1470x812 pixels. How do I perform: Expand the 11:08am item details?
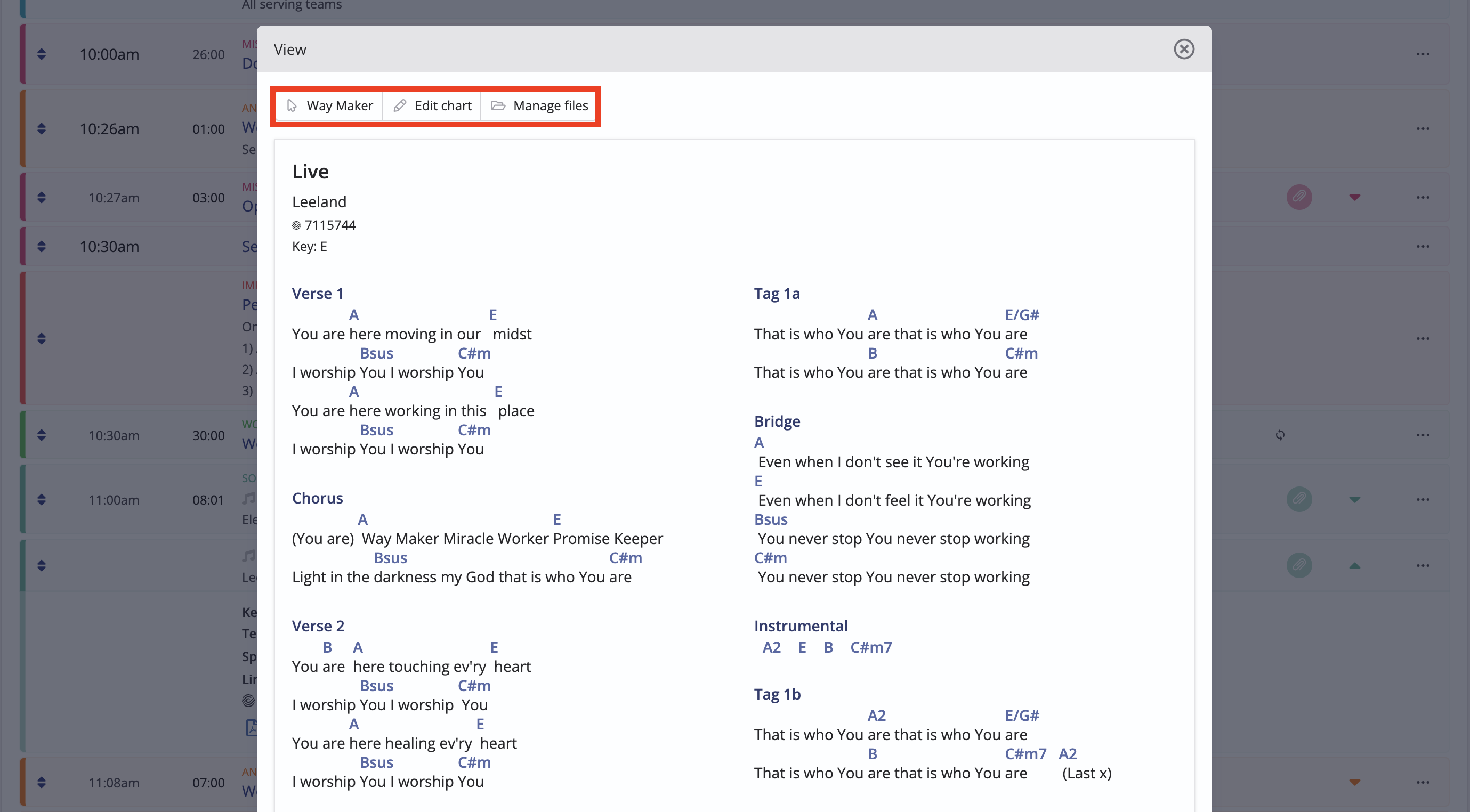tap(1354, 782)
